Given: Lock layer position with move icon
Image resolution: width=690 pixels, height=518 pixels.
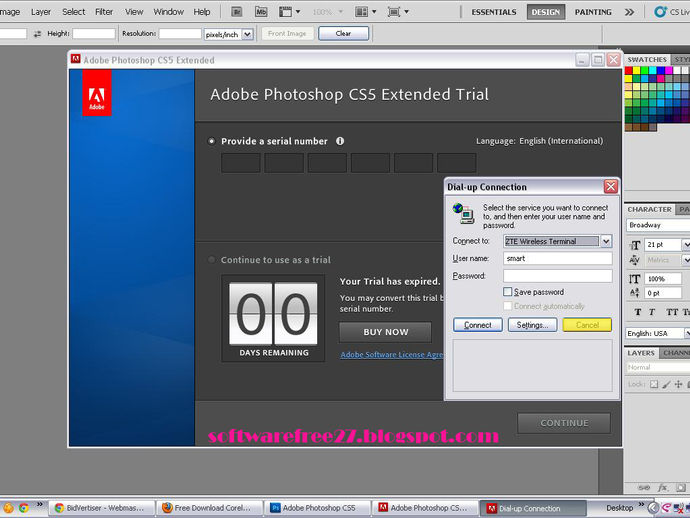Looking at the screenshot, I should (679, 384).
